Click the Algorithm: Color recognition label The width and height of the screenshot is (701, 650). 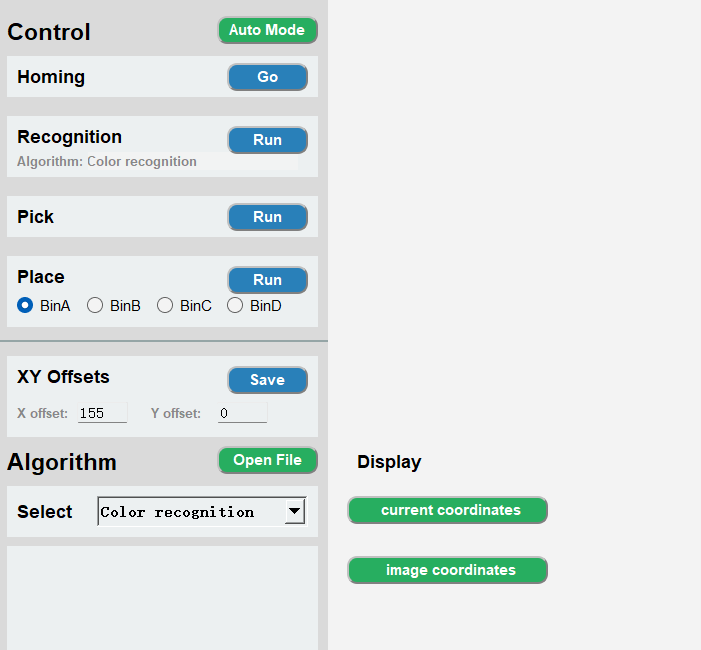[x=107, y=161]
